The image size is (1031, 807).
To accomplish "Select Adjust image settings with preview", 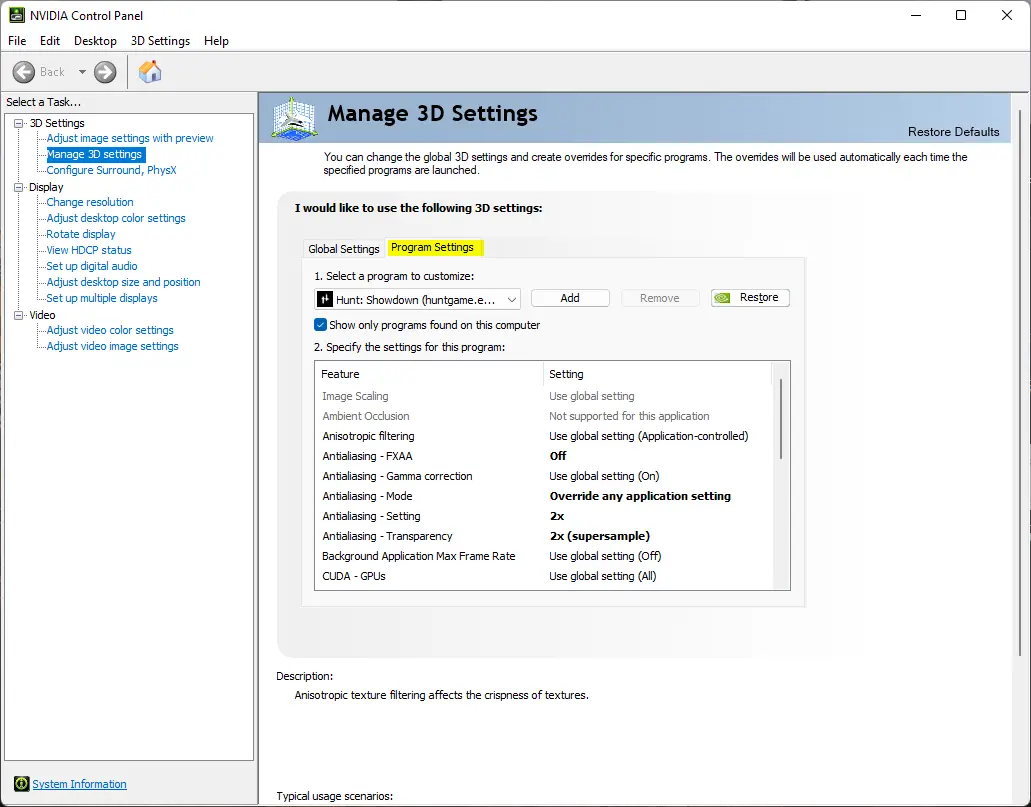I will pos(130,138).
